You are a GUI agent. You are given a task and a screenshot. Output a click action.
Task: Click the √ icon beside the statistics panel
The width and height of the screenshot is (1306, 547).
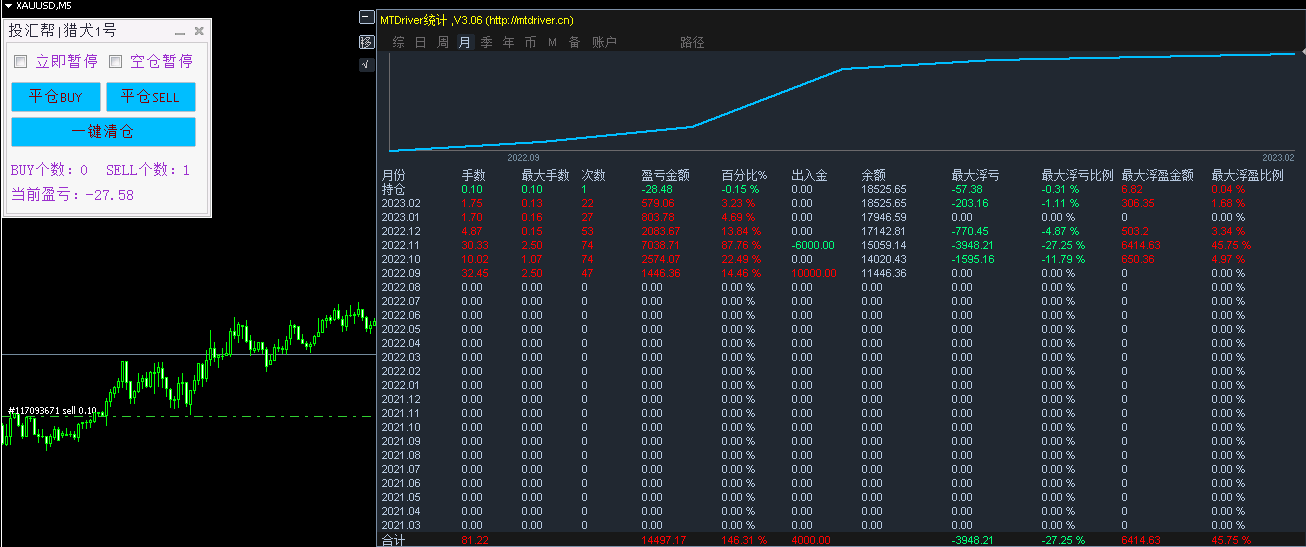[x=366, y=65]
